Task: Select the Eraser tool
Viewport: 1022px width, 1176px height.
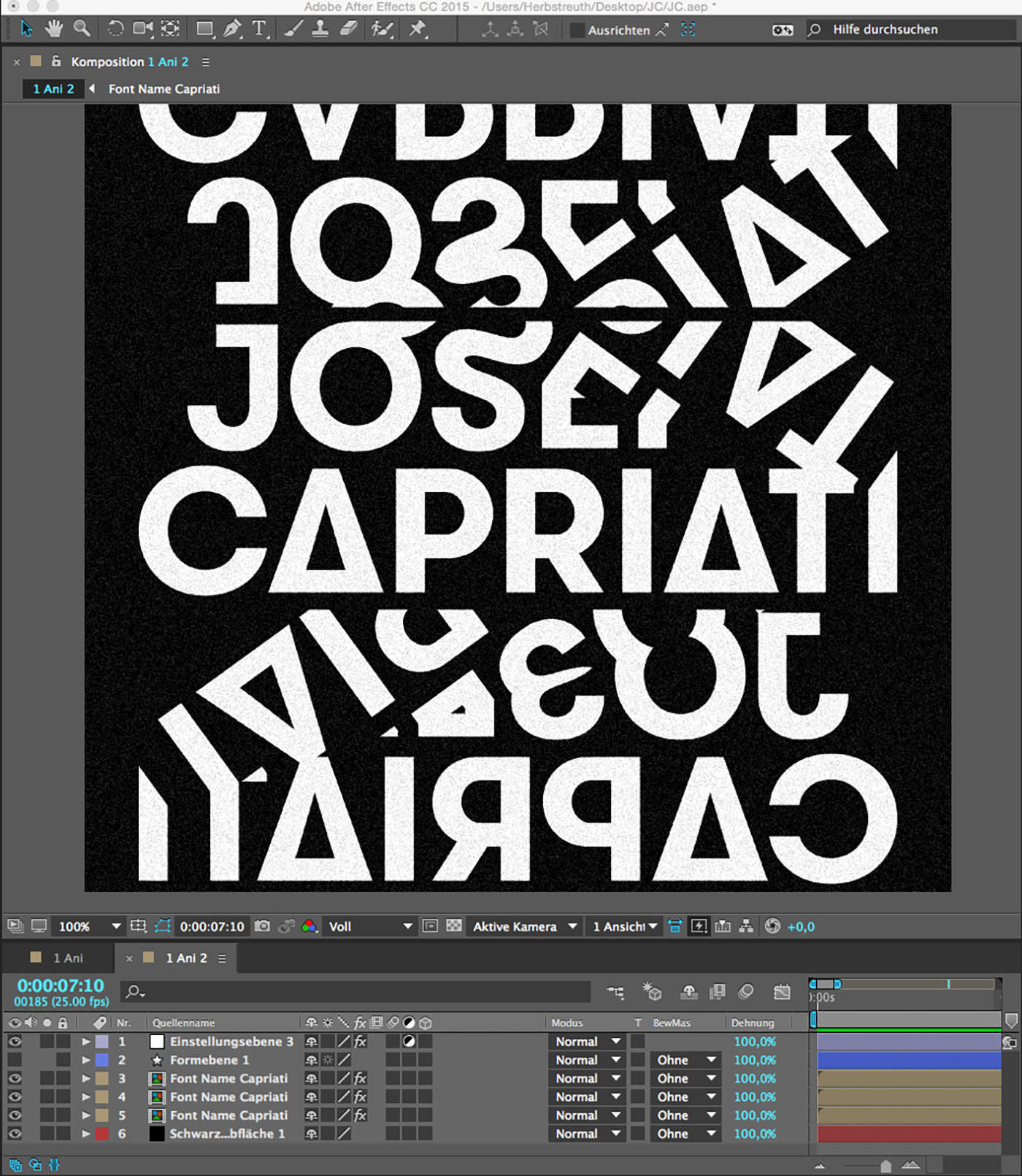Action: coord(349,29)
